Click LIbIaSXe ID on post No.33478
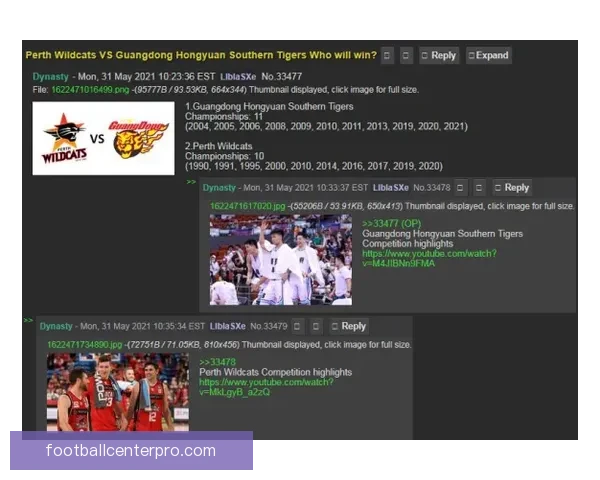The width and height of the screenshot is (600, 480). 391,188
